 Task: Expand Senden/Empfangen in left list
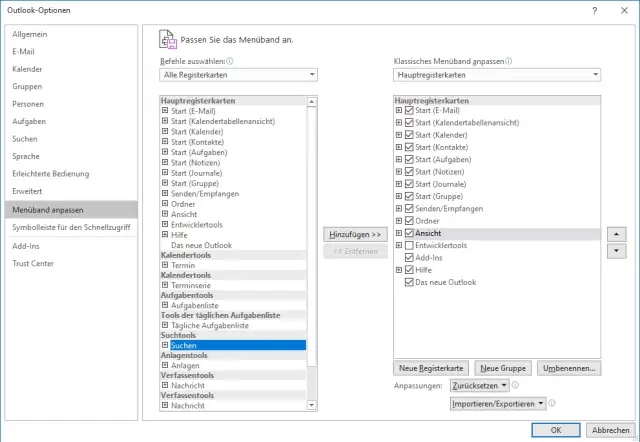point(165,193)
